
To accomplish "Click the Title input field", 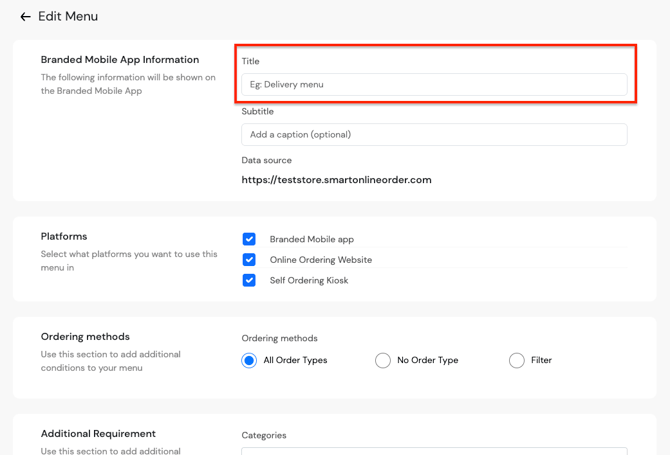I will click(434, 85).
